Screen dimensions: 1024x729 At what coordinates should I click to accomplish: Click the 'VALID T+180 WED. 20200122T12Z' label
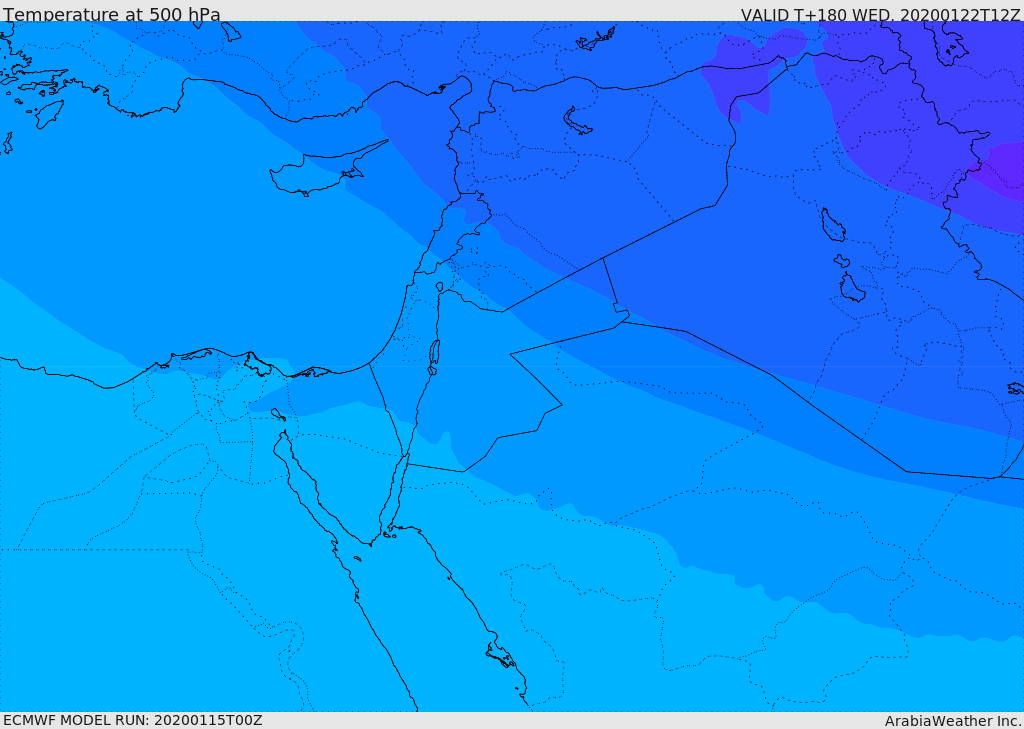[x=880, y=14]
